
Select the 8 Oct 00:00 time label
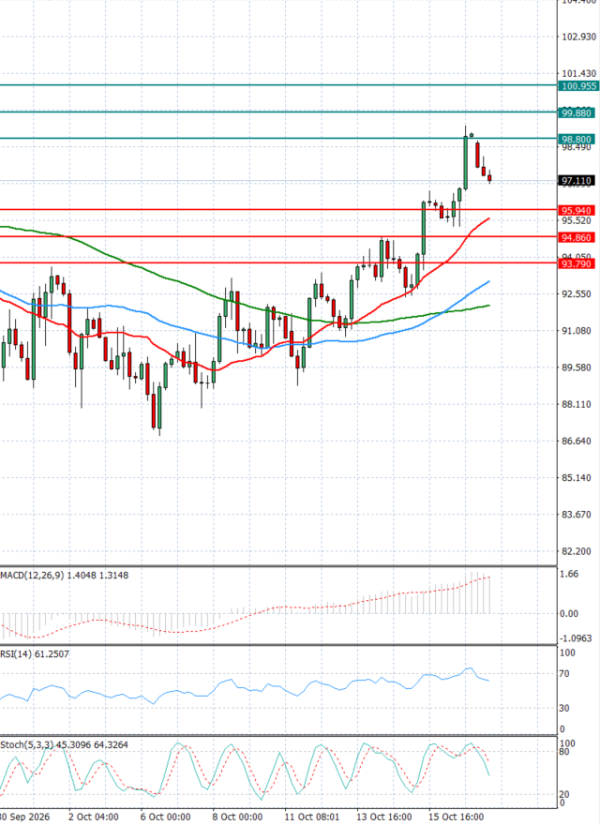pos(238,817)
